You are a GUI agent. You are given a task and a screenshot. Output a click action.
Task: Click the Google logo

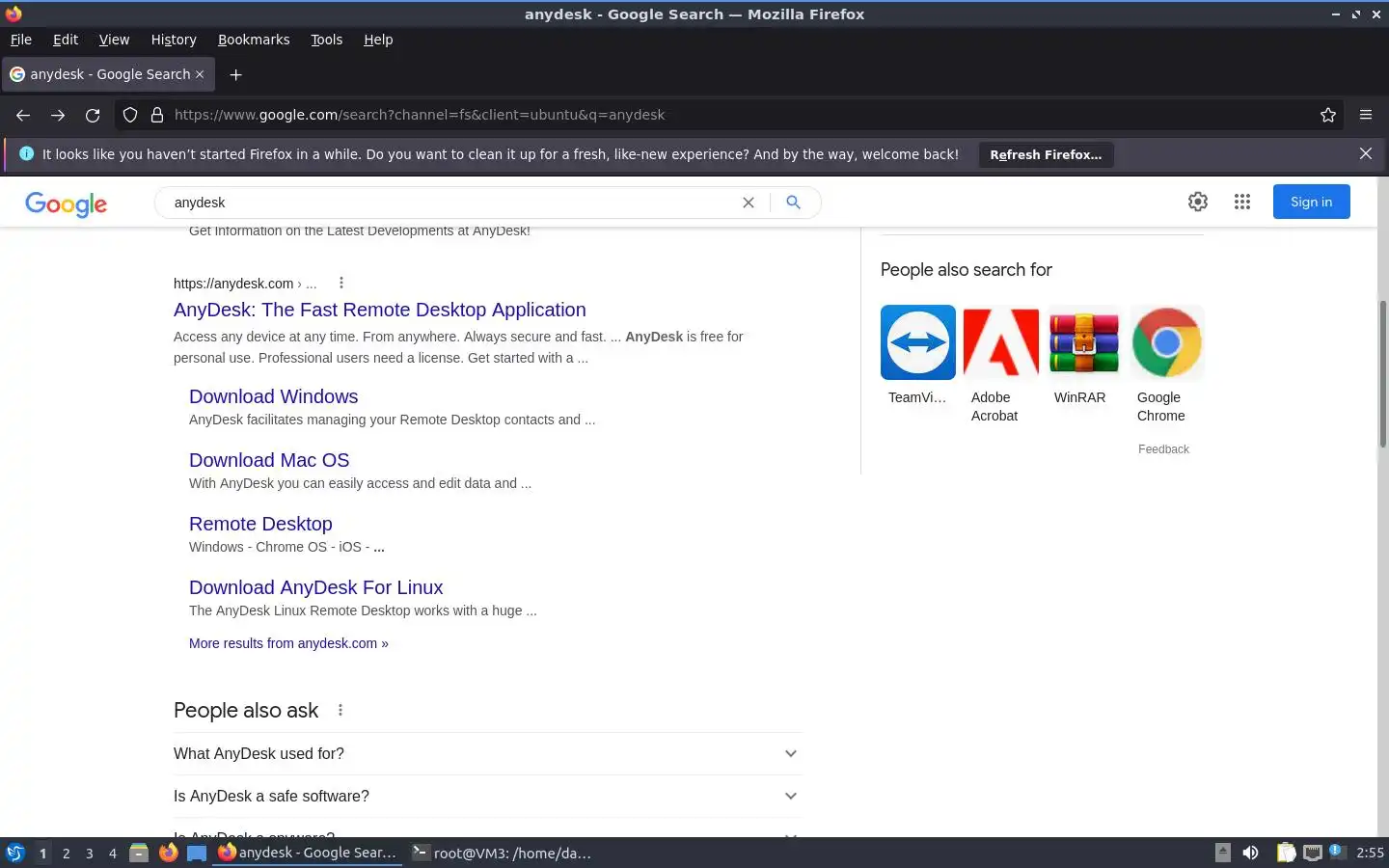66,203
